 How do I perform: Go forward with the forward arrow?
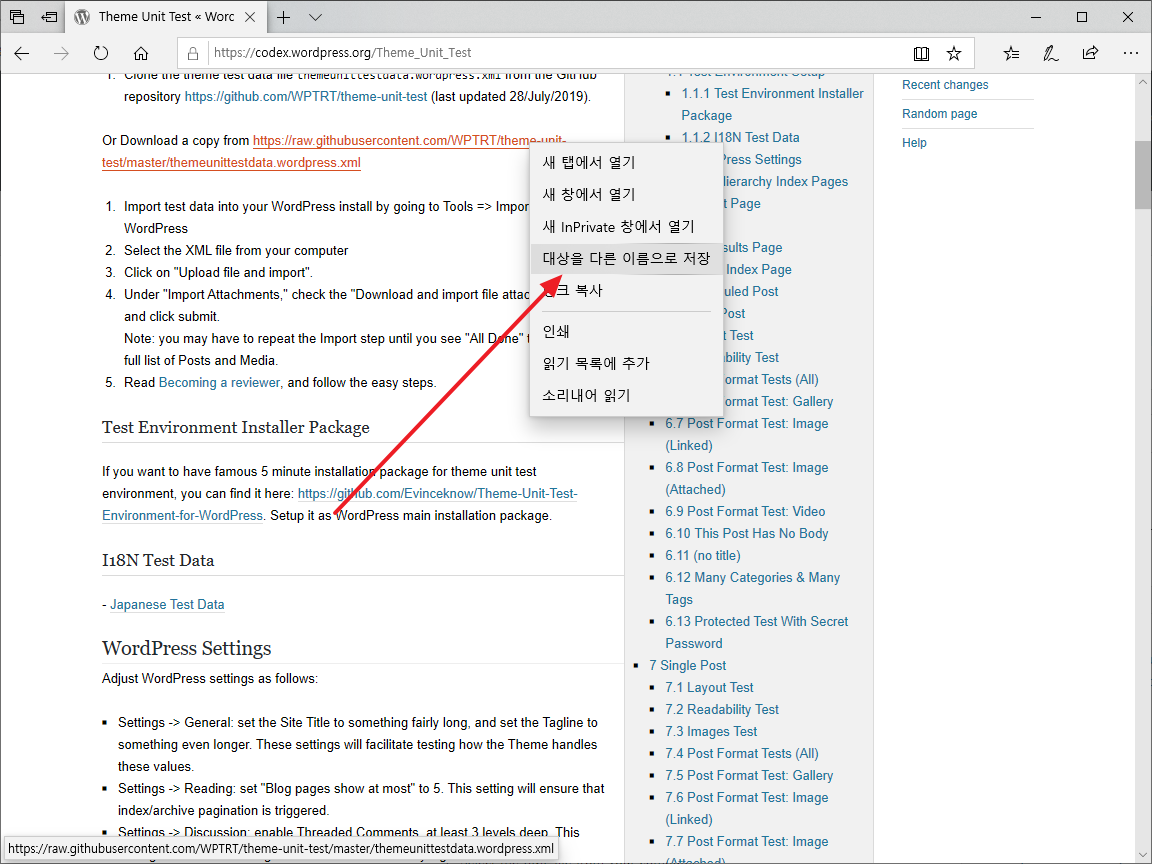coord(61,53)
